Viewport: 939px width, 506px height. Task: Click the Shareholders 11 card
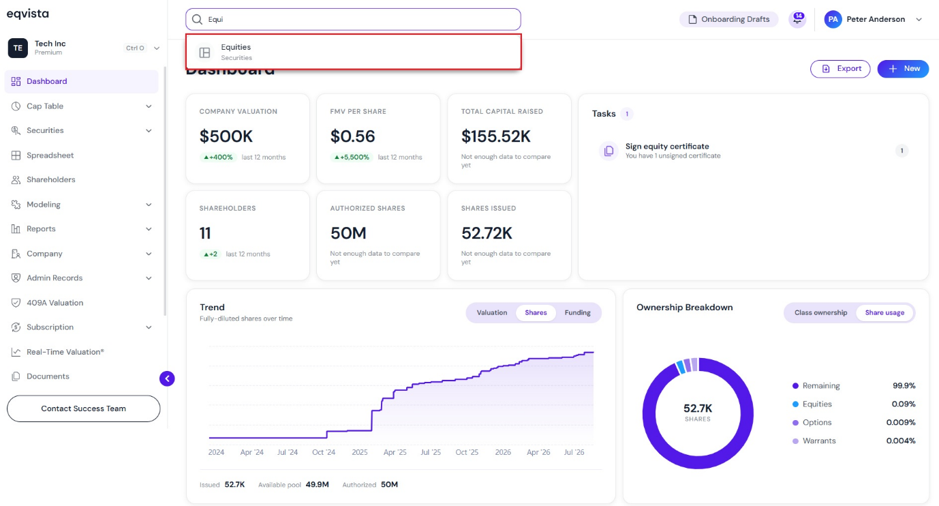[x=247, y=235]
